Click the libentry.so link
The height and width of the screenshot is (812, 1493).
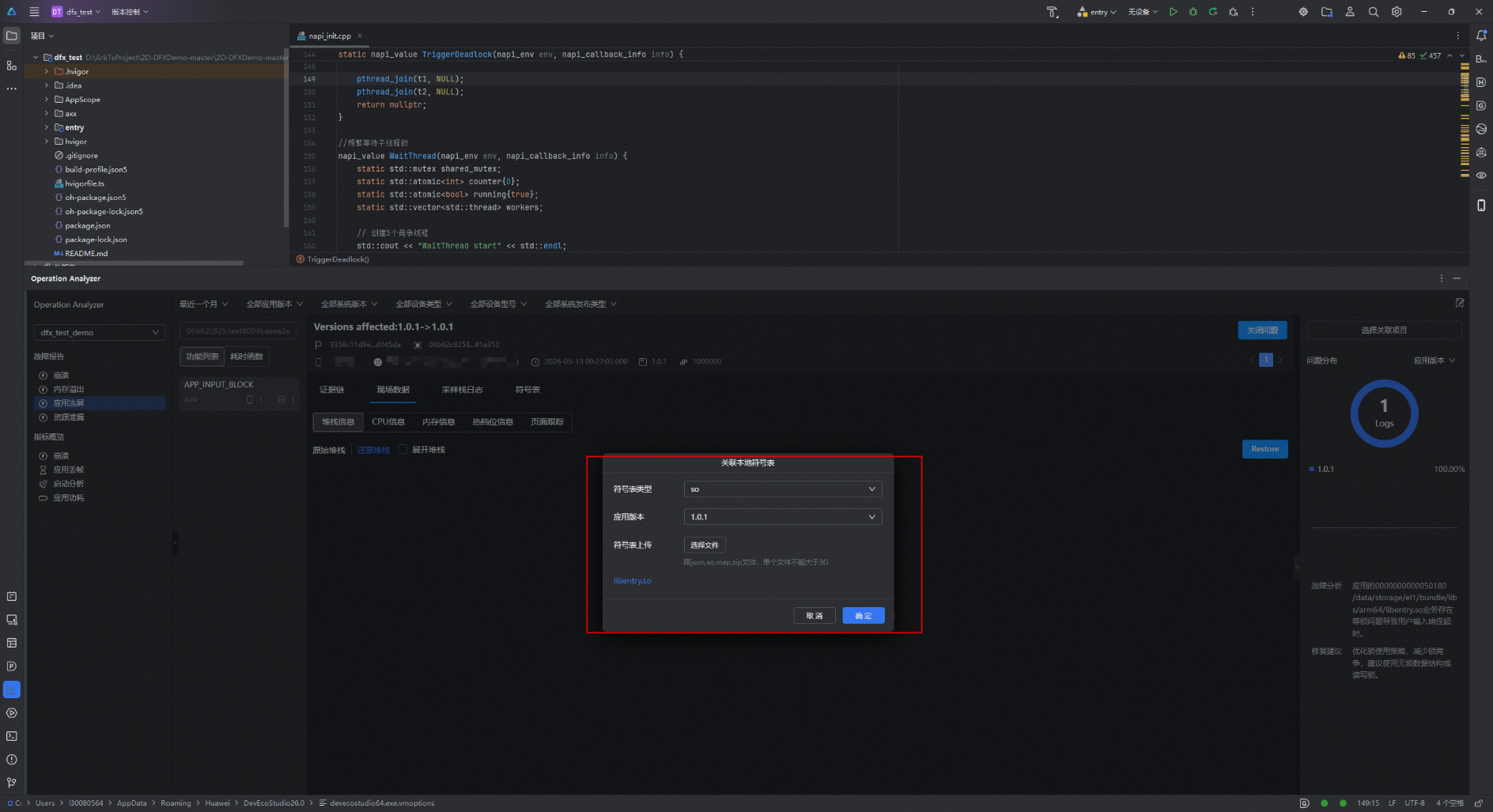click(633, 581)
